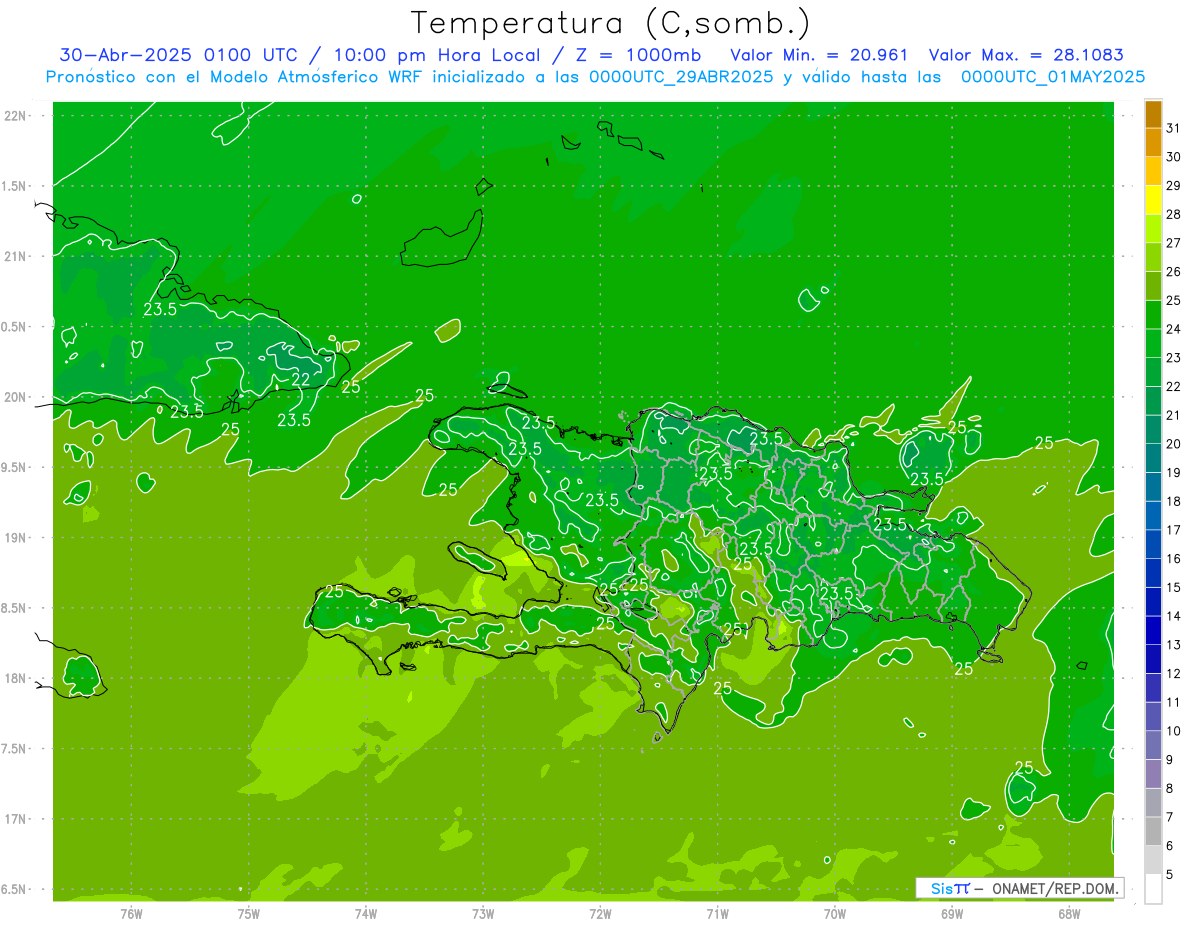Pick the light gray swatch between colorbar 5 and 6
1200x927 pixels.
click(x=1153, y=861)
